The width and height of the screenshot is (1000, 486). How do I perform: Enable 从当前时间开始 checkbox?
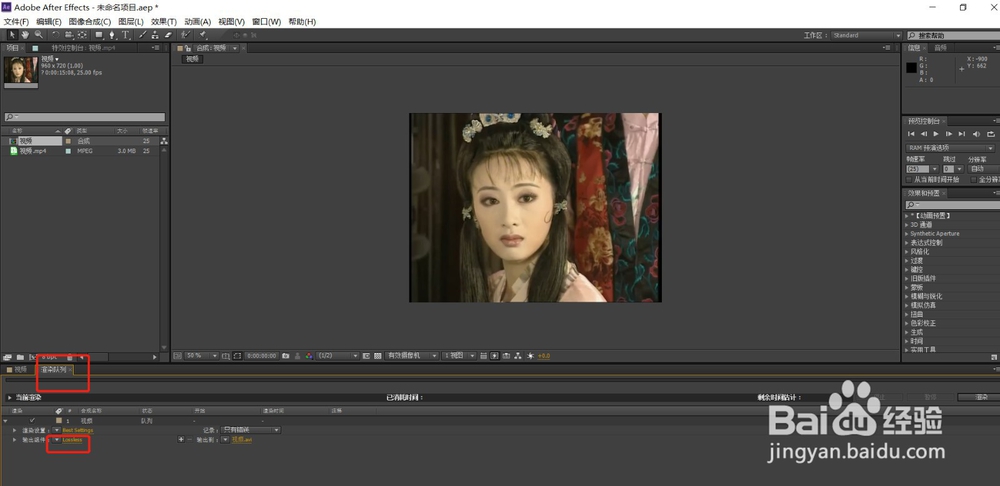[x=910, y=180]
